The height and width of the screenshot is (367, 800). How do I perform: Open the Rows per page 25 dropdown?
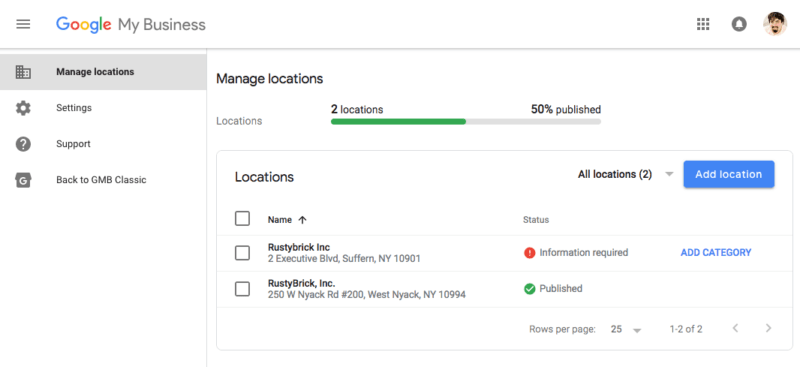click(626, 329)
